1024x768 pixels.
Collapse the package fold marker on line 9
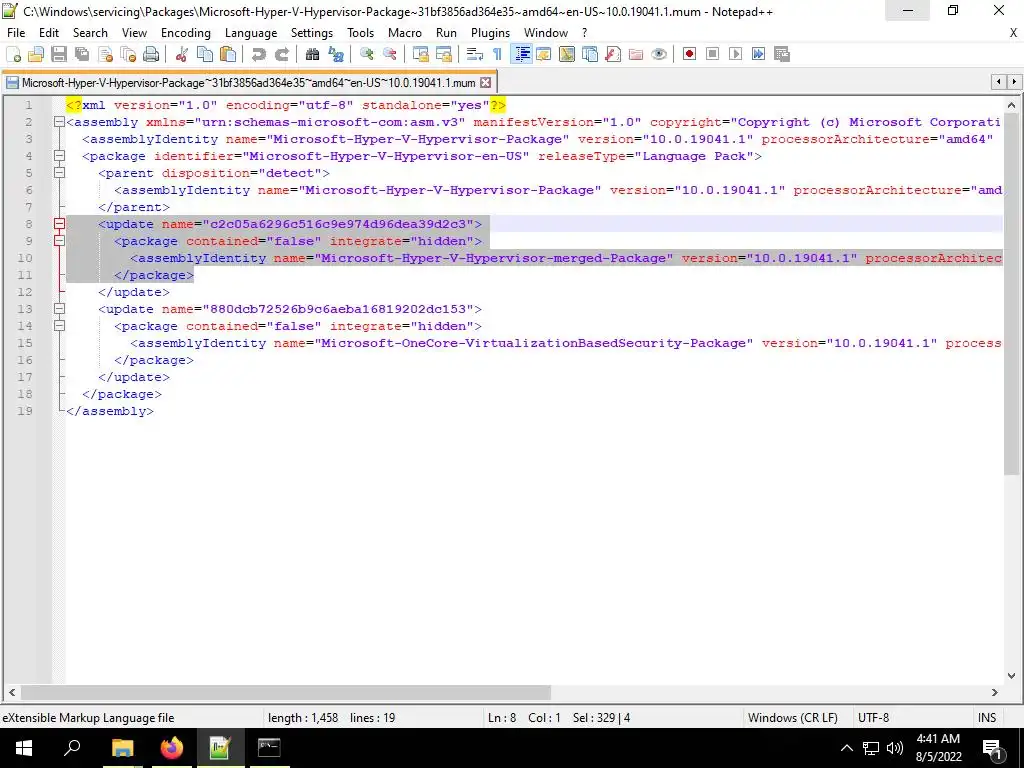59,241
